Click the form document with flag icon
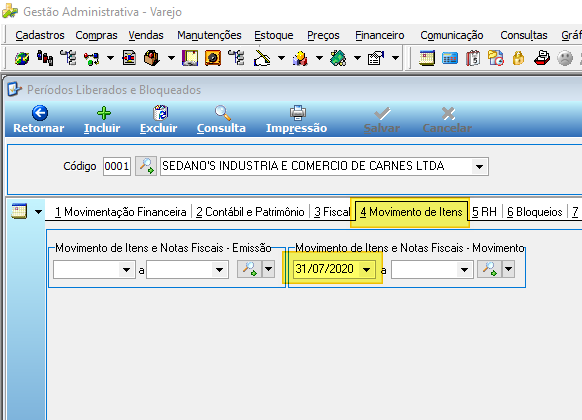 [376, 58]
